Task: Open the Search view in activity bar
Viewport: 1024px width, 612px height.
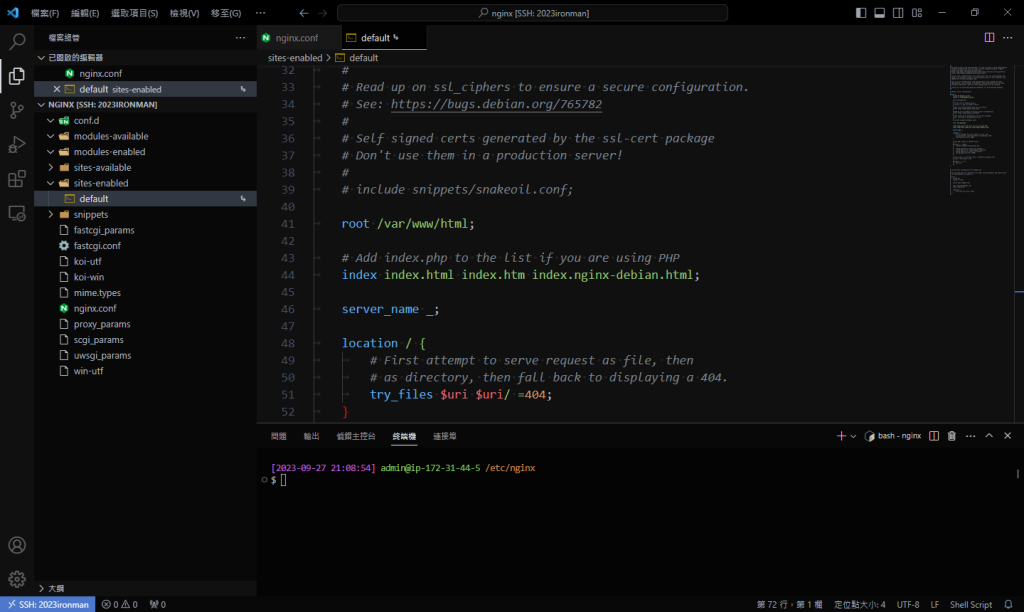Action: [x=17, y=42]
